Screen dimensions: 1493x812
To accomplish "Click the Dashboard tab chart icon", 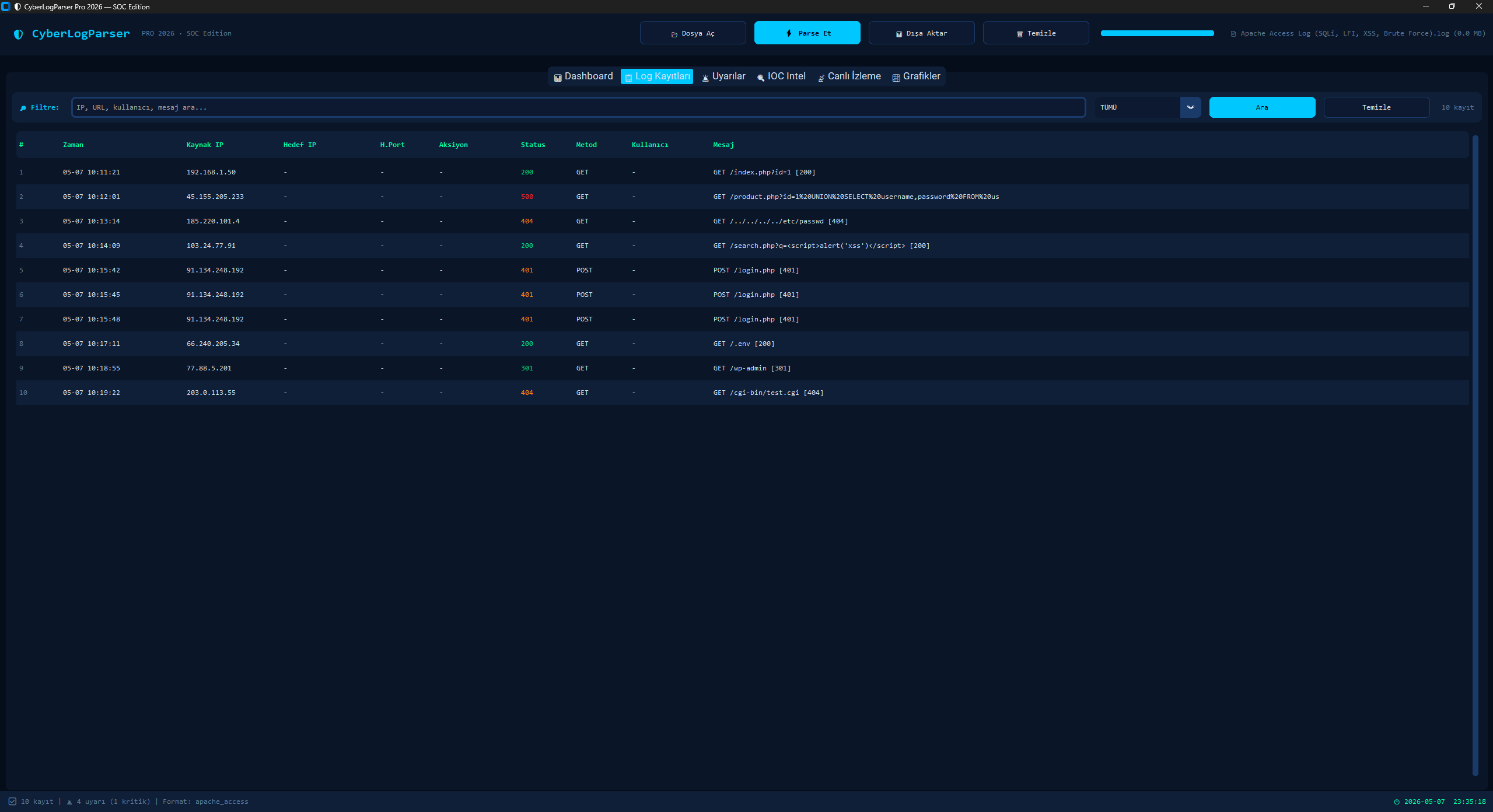I will pos(558,77).
